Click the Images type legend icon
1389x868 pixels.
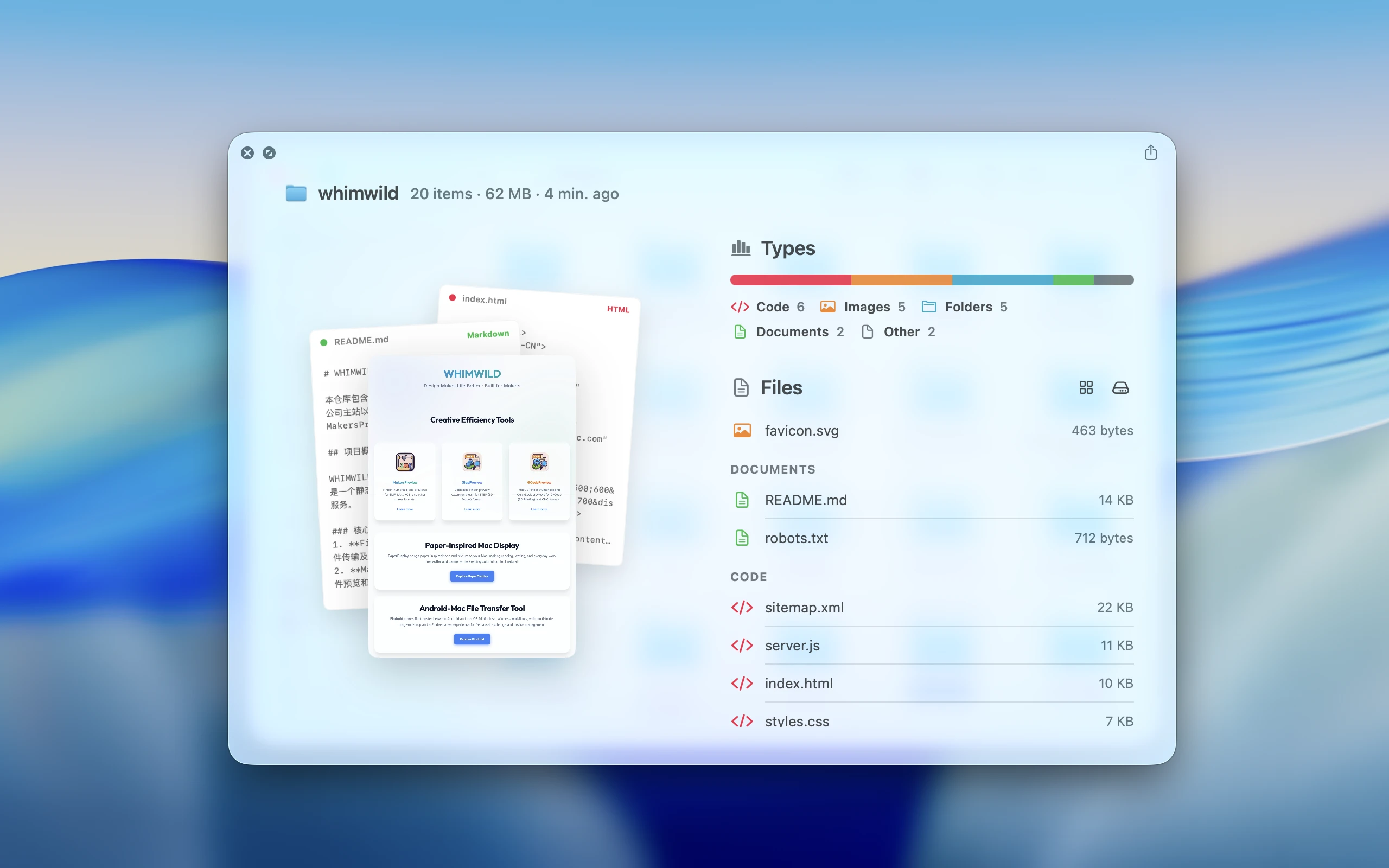(827, 307)
